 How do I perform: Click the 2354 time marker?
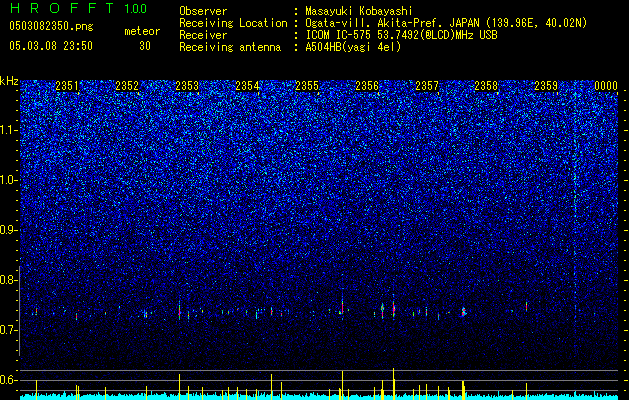coord(247,86)
